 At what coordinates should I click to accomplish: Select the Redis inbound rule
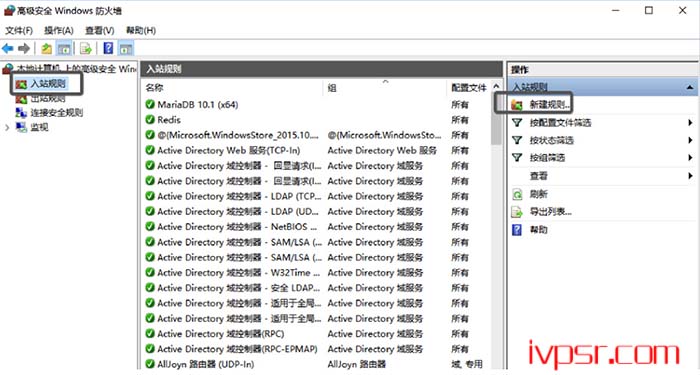[x=169, y=120]
